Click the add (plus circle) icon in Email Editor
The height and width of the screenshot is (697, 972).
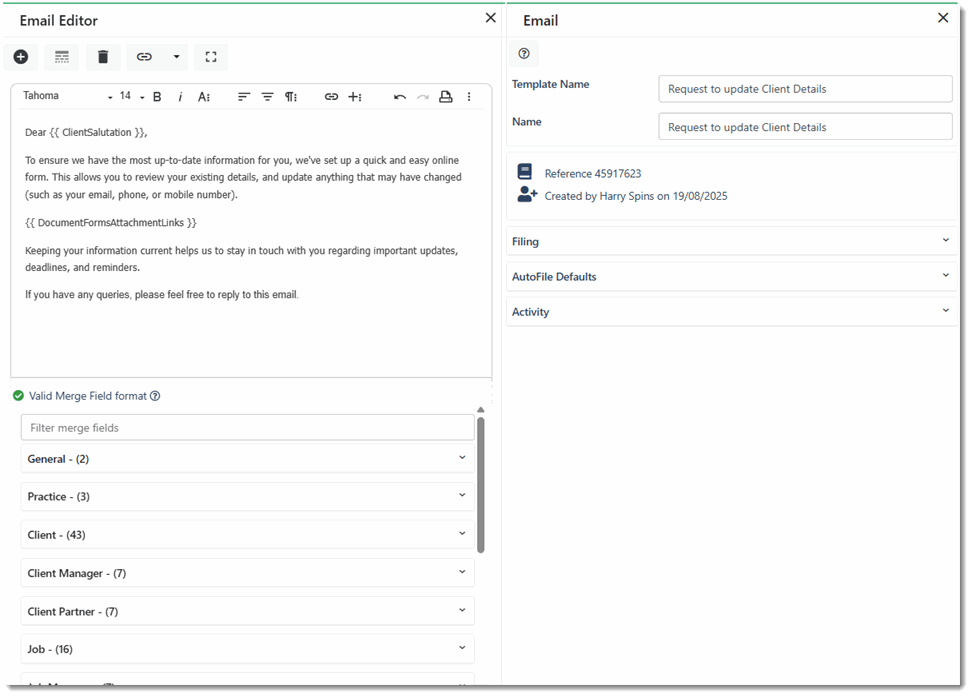[20, 57]
